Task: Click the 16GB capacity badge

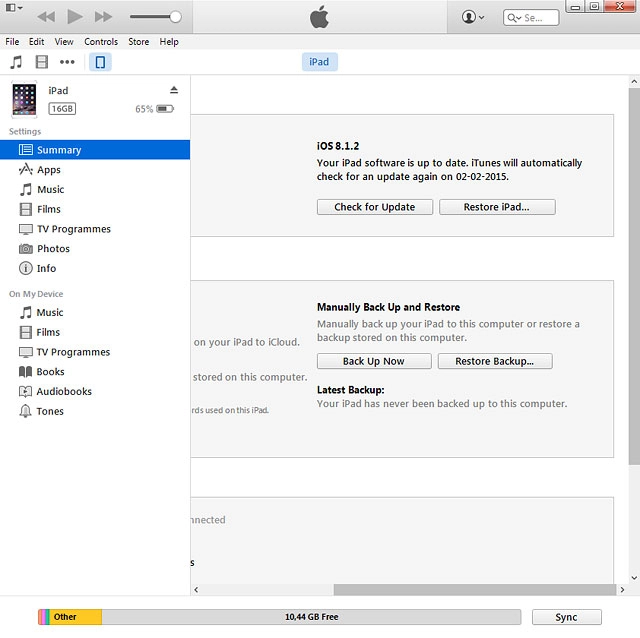Action: [62, 109]
